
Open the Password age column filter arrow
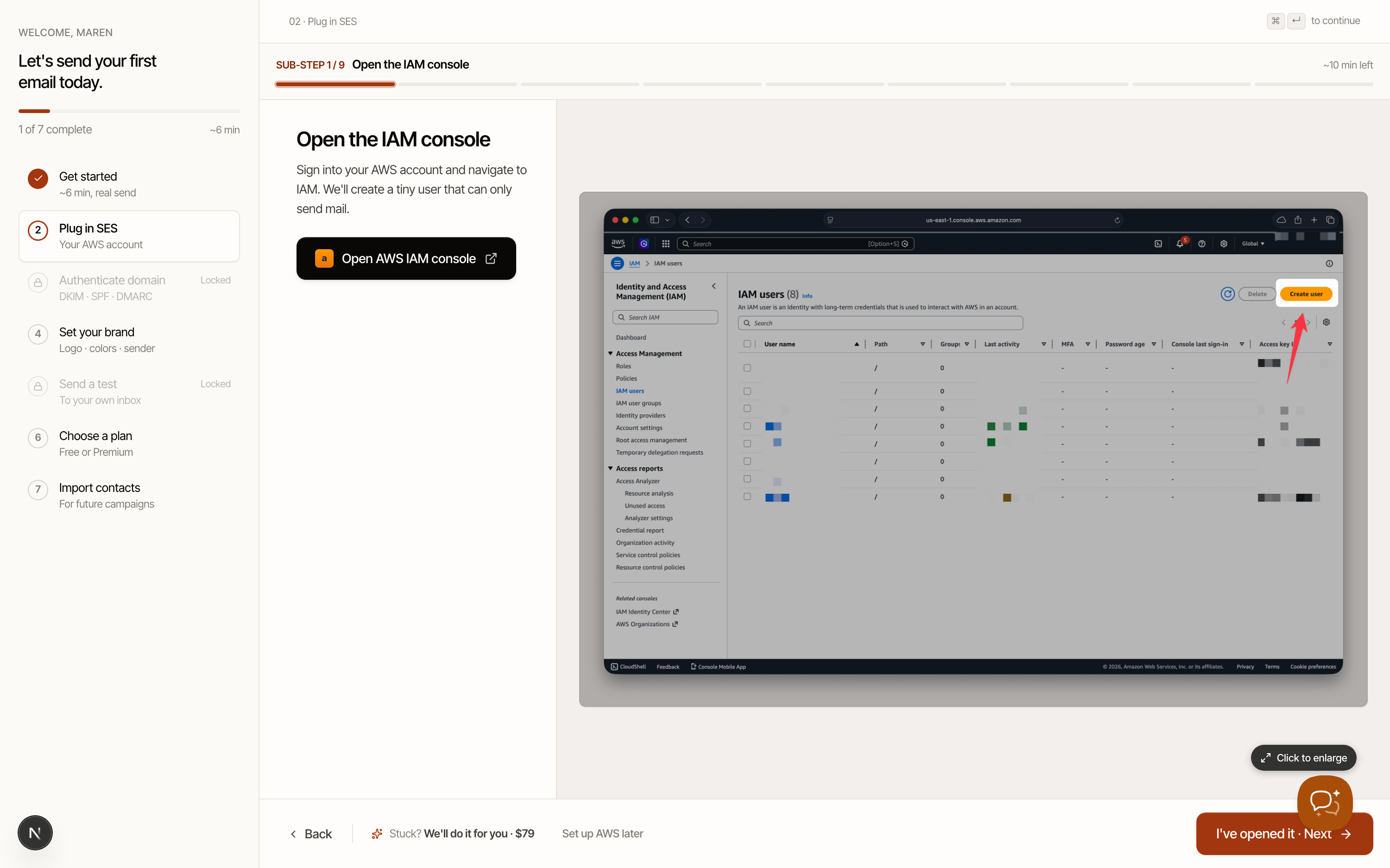1153,344
